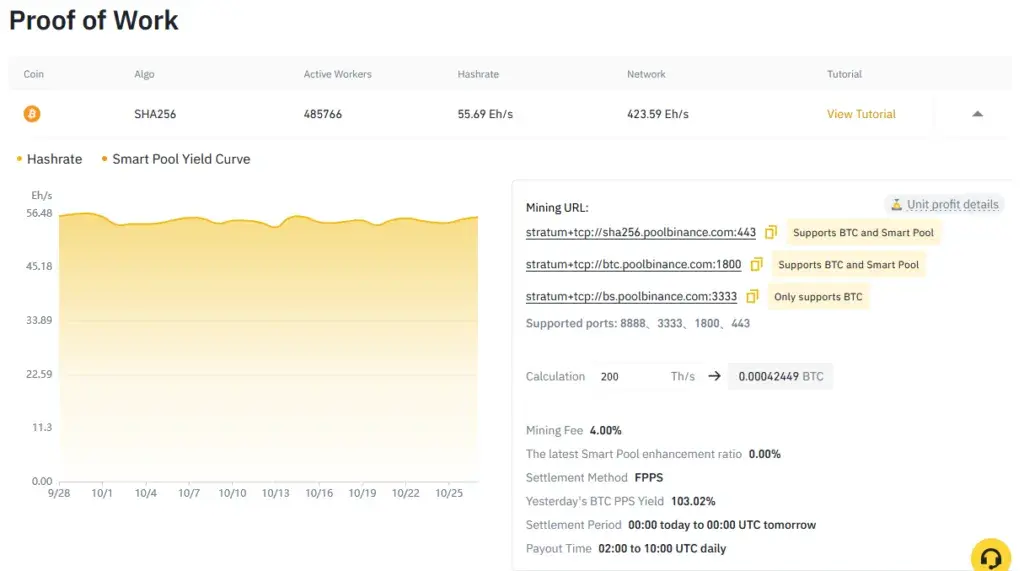Viewport: 1024px width, 571px height.
Task: Click the 10/13 date on the chart axis
Action: pos(276,493)
